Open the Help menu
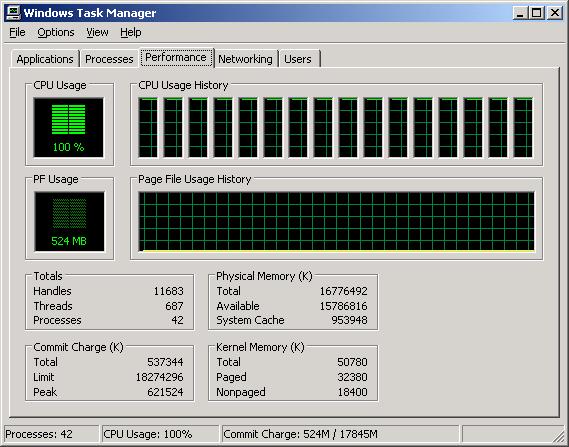Viewport: 569px width, 447px height. tap(131, 32)
